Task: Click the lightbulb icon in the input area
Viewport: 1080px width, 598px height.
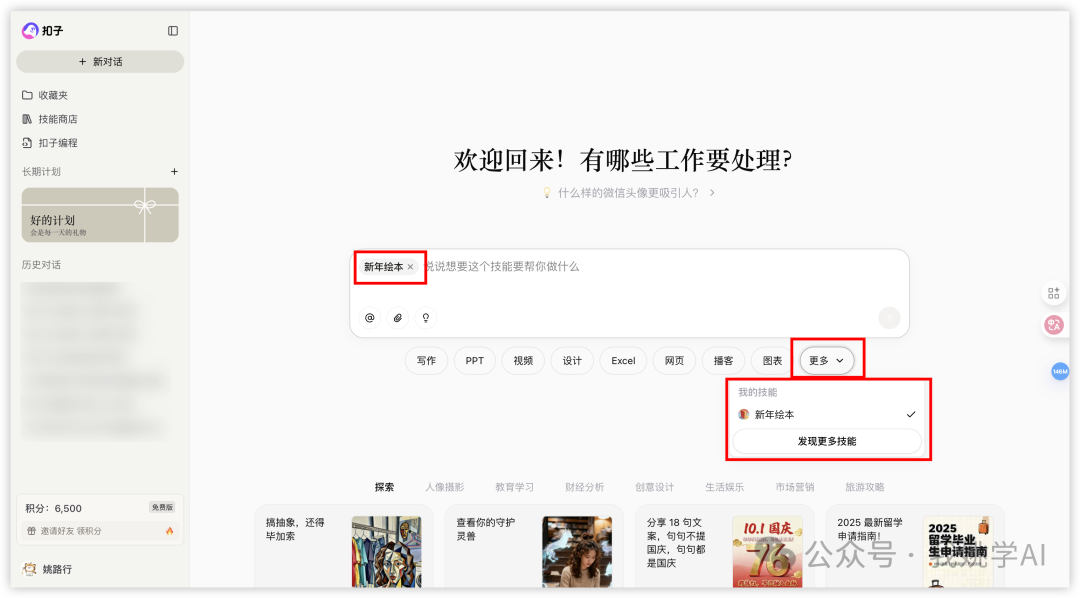Action: [x=425, y=317]
